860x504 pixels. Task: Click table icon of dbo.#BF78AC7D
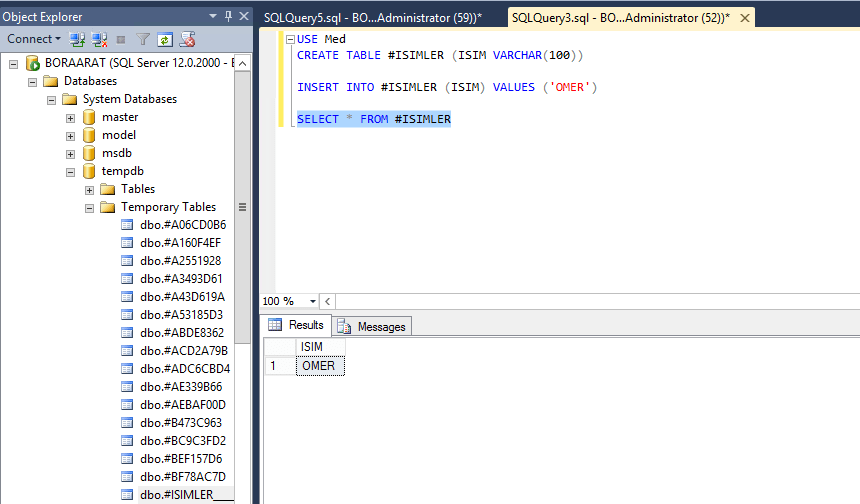pos(127,477)
